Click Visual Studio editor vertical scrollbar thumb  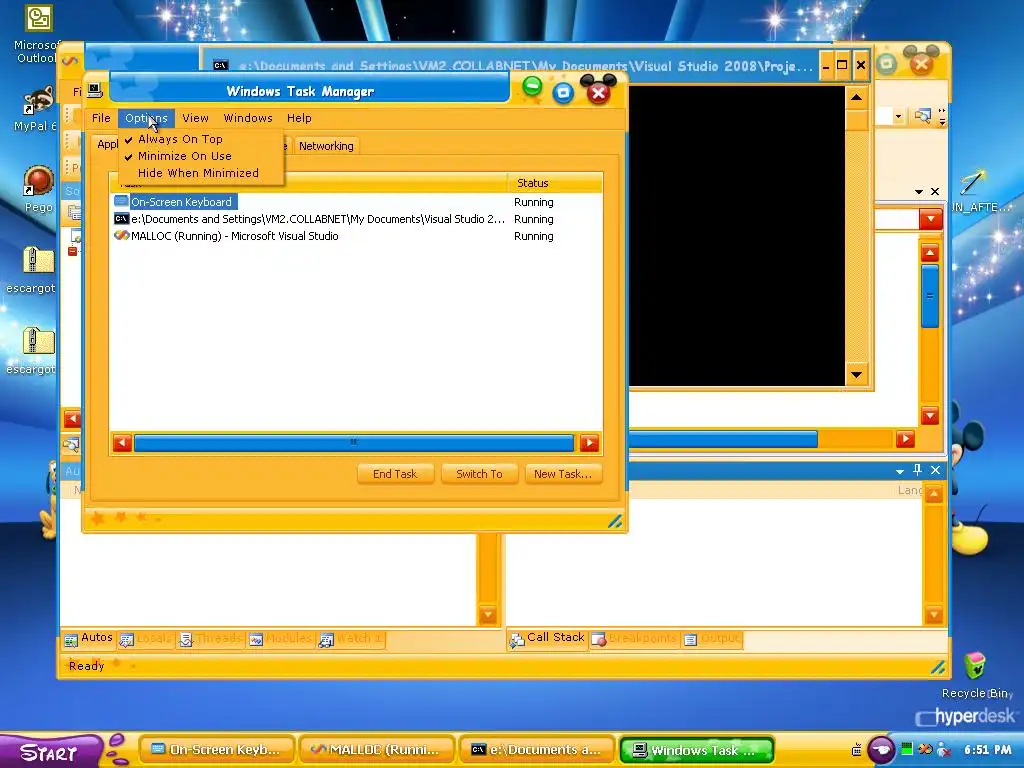(x=930, y=296)
